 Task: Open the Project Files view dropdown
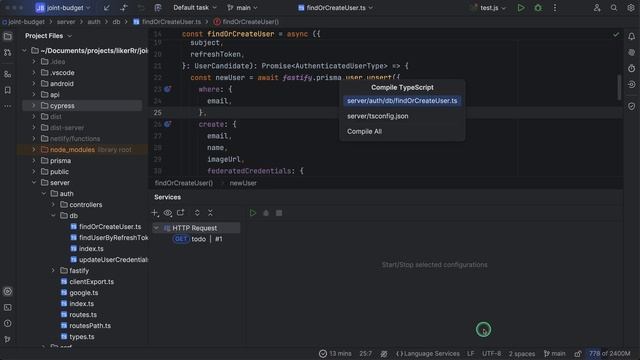coord(48,36)
